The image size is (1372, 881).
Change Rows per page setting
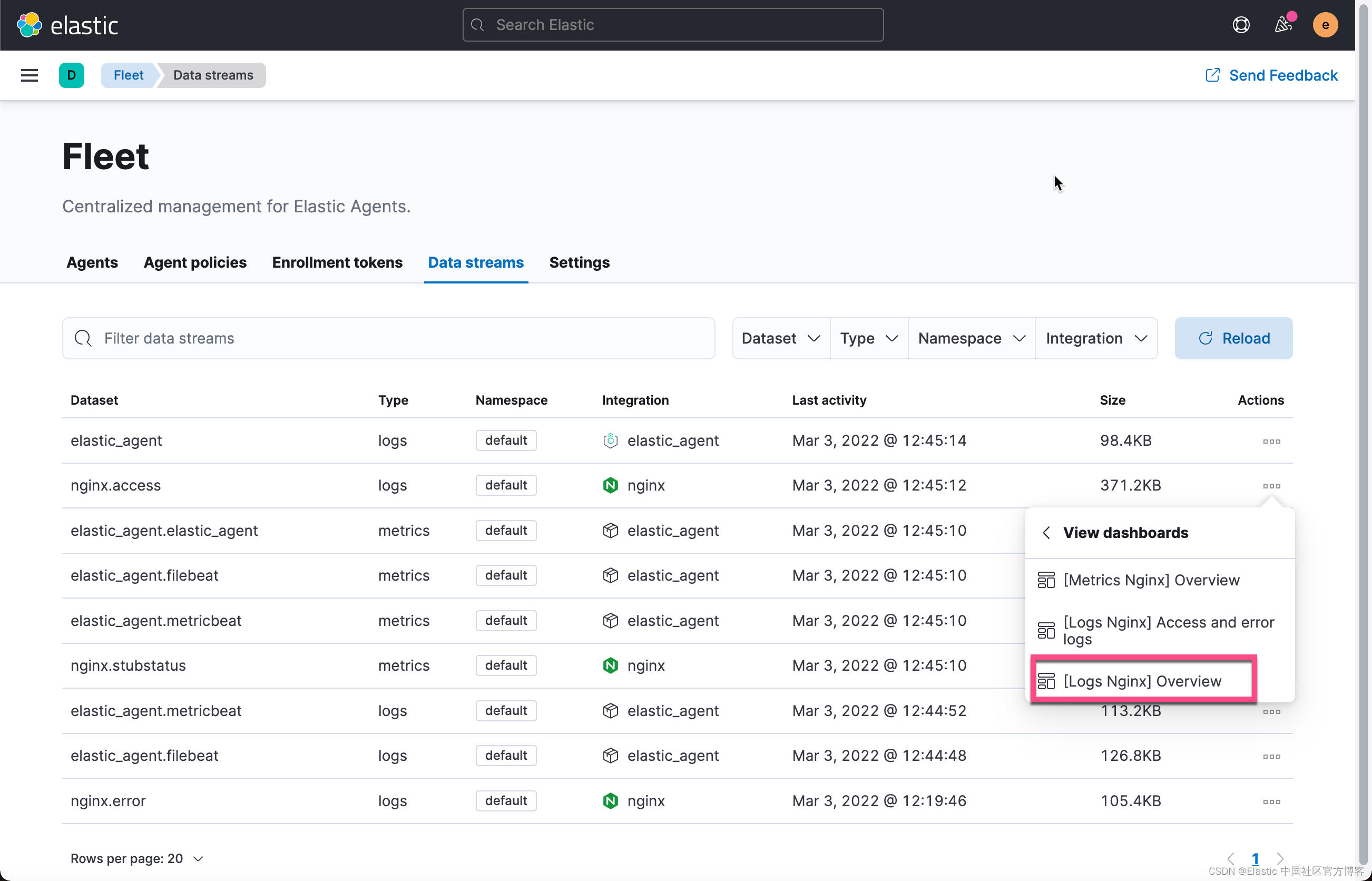pyautogui.click(x=136, y=858)
